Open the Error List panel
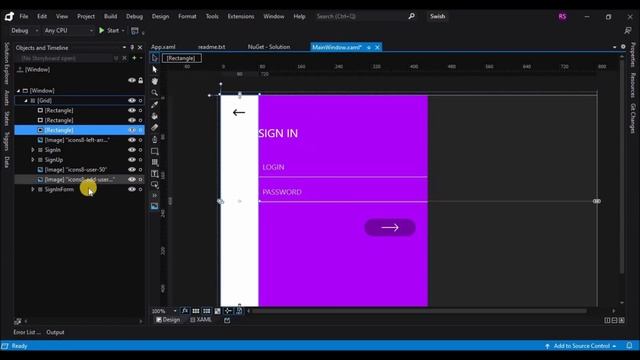Screen dimensions: 640x360 click(27, 332)
